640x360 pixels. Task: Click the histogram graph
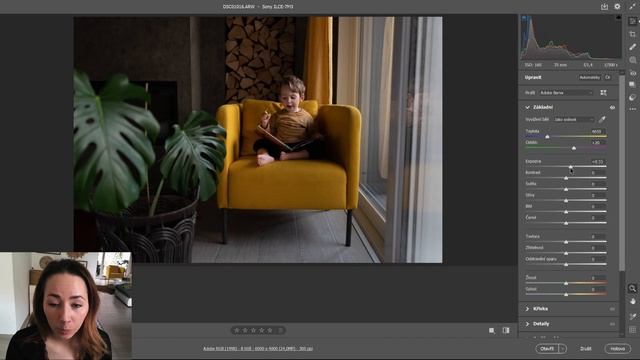pos(571,38)
